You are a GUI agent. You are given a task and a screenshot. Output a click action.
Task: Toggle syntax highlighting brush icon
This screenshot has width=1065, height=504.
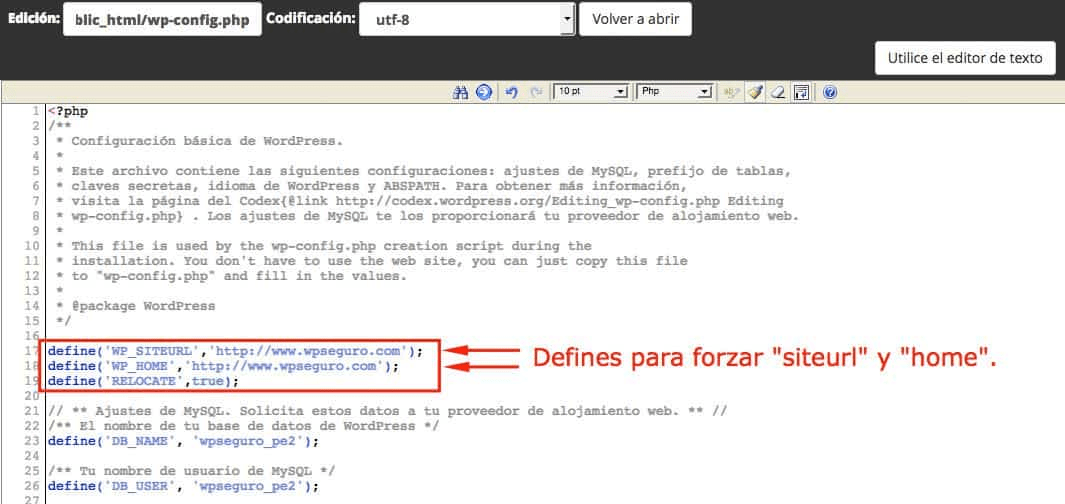click(x=755, y=92)
